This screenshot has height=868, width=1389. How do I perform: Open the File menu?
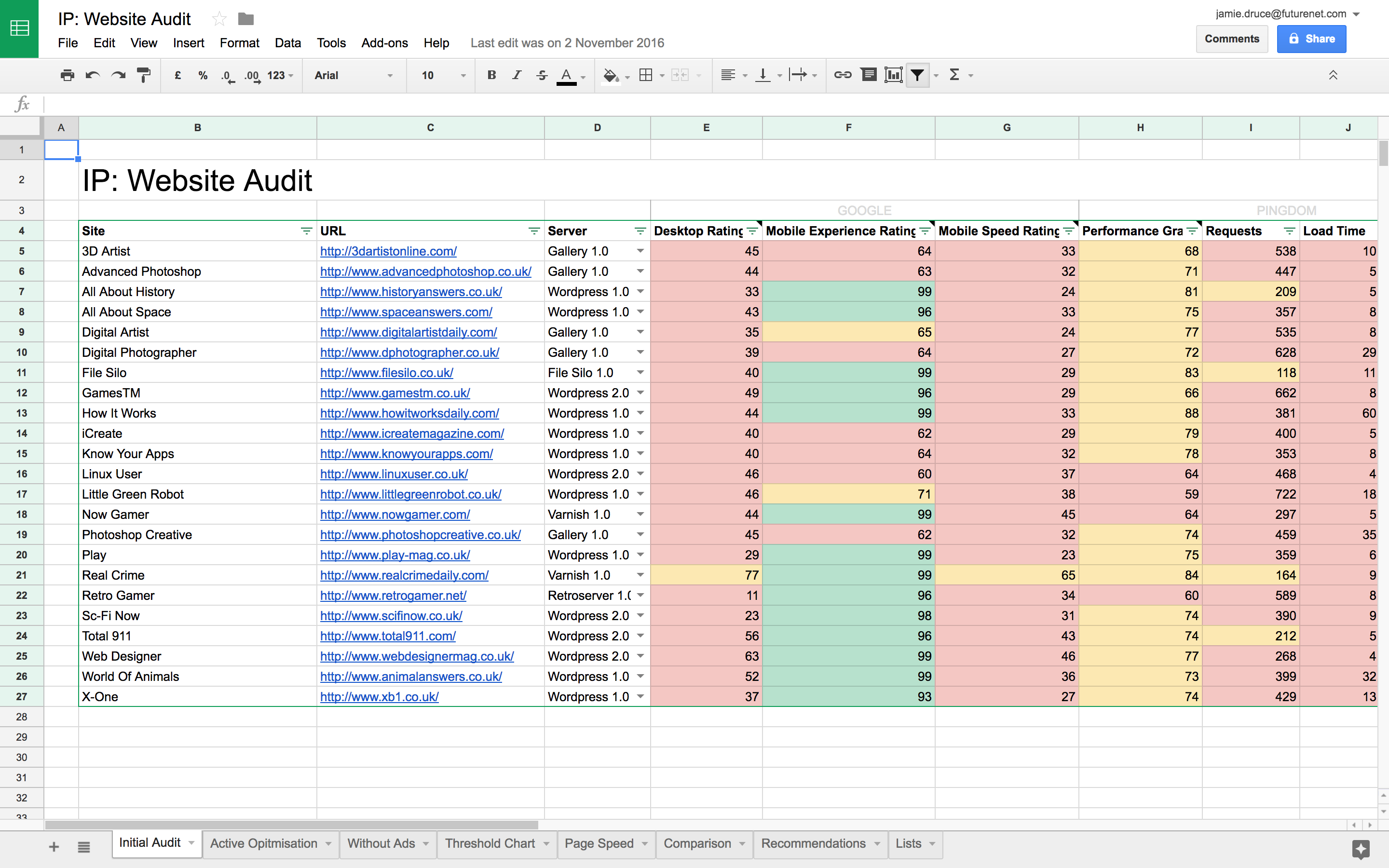pos(68,43)
